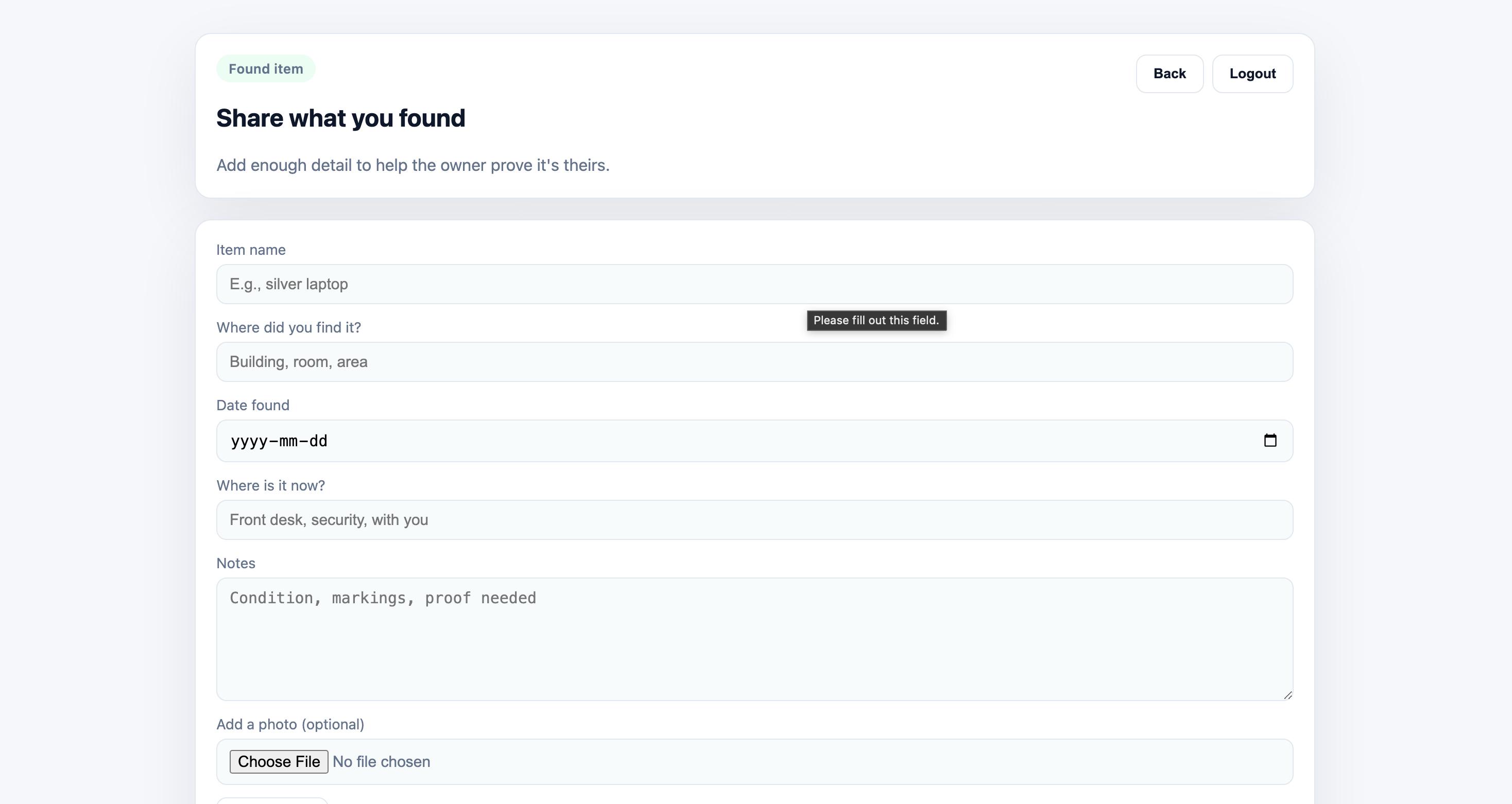
Task: Click the 'Found item' badge
Action: [x=266, y=68]
